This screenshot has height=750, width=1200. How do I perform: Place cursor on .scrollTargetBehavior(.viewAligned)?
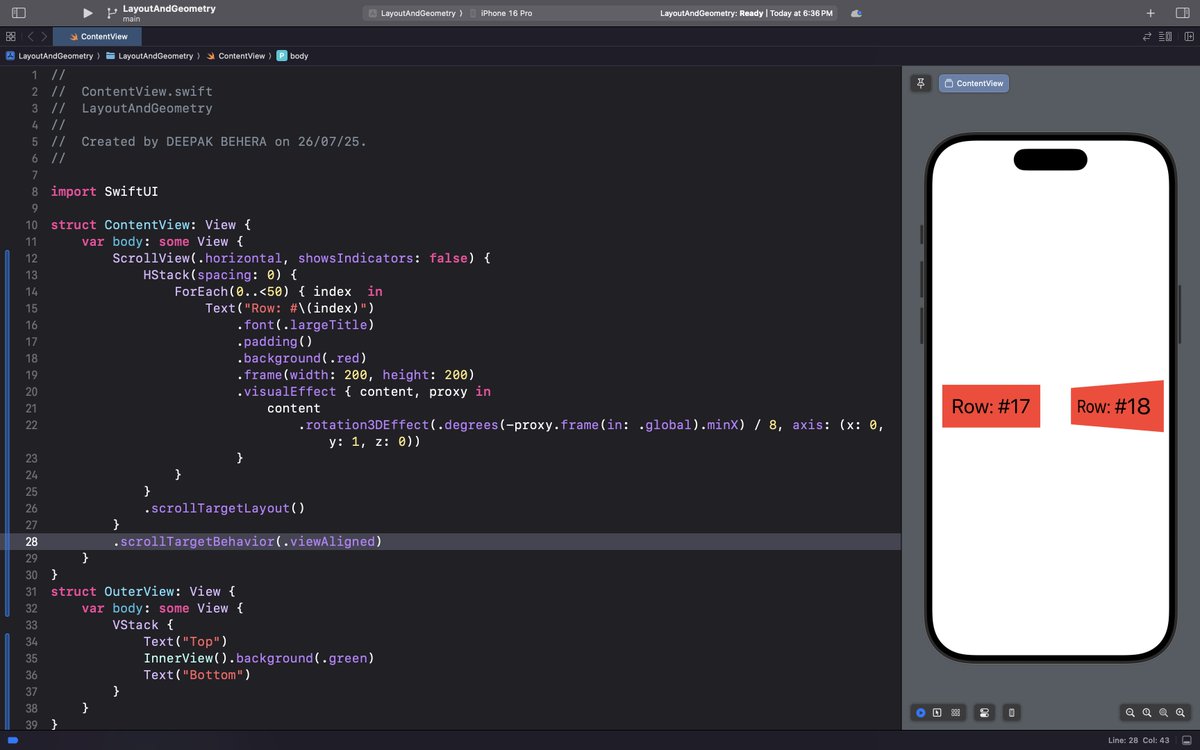click(x=247, y=541)
